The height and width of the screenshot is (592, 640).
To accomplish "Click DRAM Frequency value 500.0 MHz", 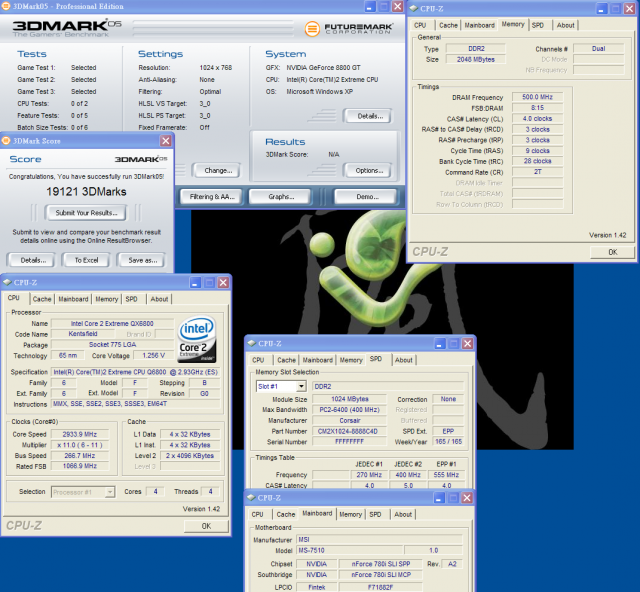I will coord(538,97).
